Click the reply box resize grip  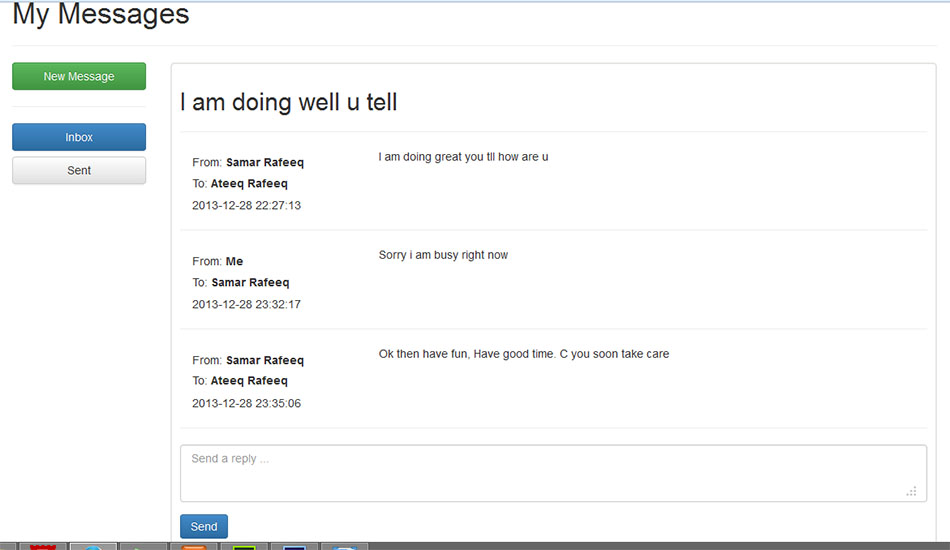911,491
